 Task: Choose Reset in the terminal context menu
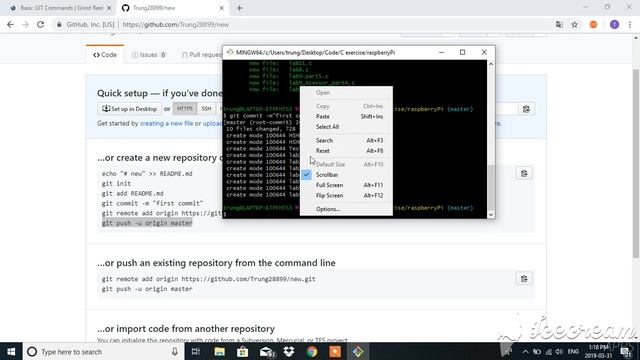pyautogui.click(x=346, y=151)
